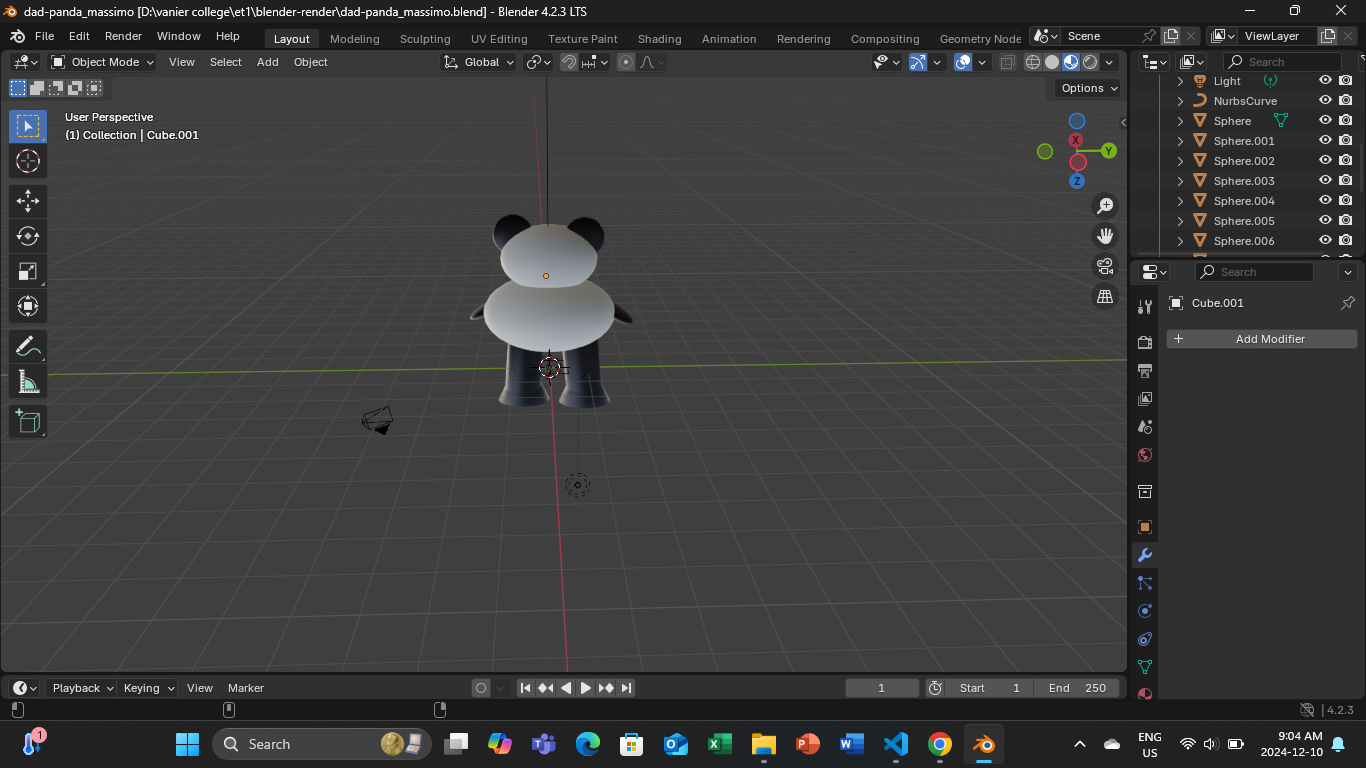Switch to perspective/orthographic grid icon
Screen dimensions: 1366x768
pyautogui.click(x=1105, y=296)
